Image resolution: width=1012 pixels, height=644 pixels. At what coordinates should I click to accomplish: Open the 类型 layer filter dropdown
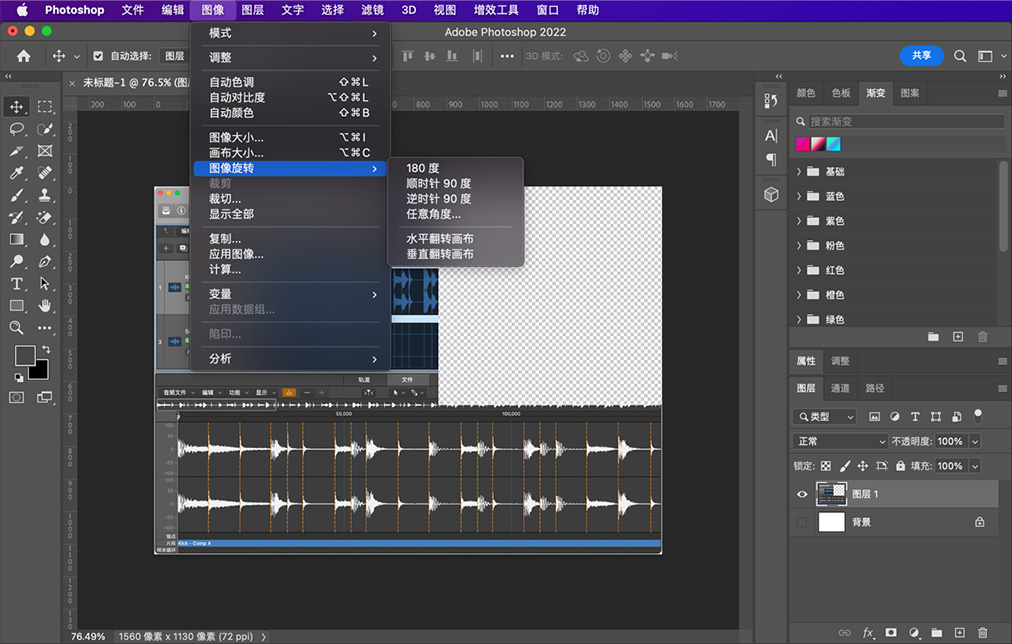(823, 416)
